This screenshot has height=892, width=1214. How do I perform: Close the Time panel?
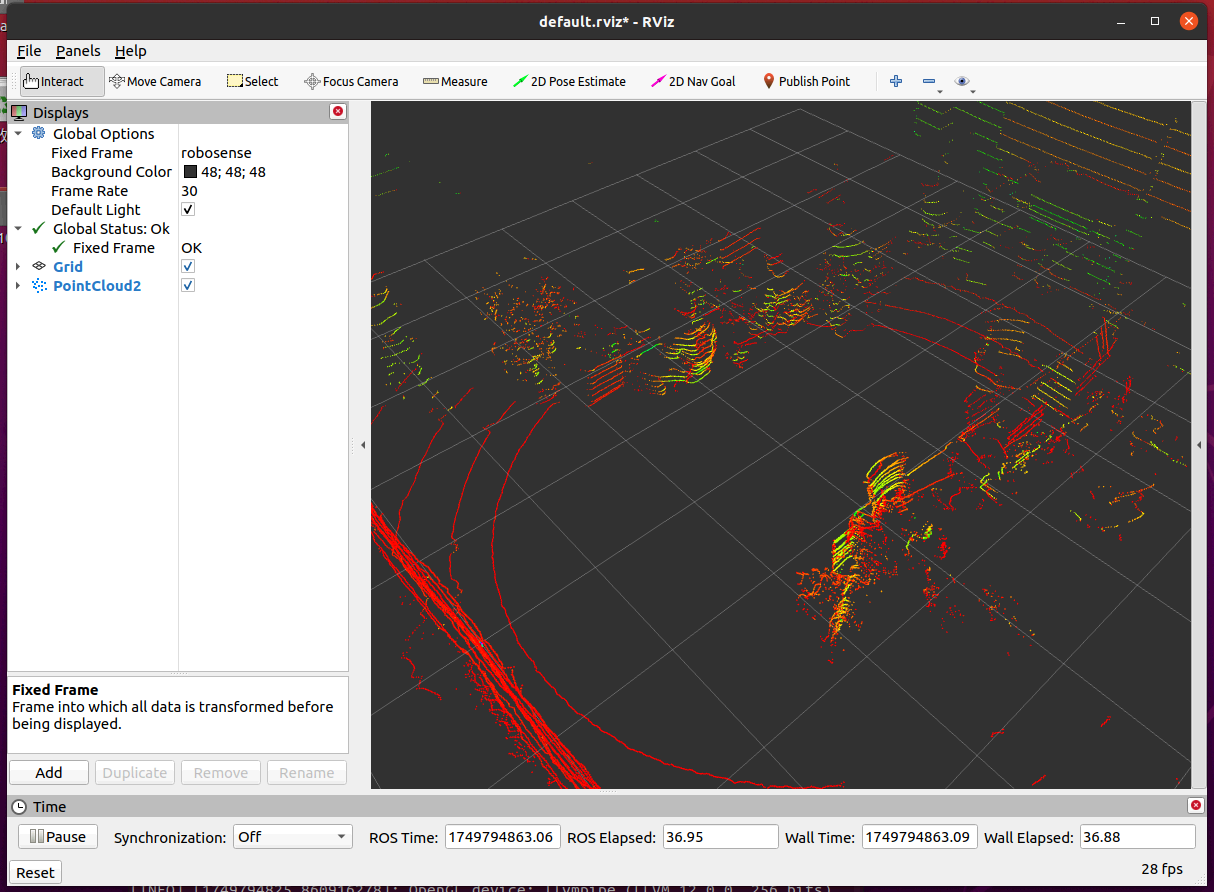[1196, 805]
